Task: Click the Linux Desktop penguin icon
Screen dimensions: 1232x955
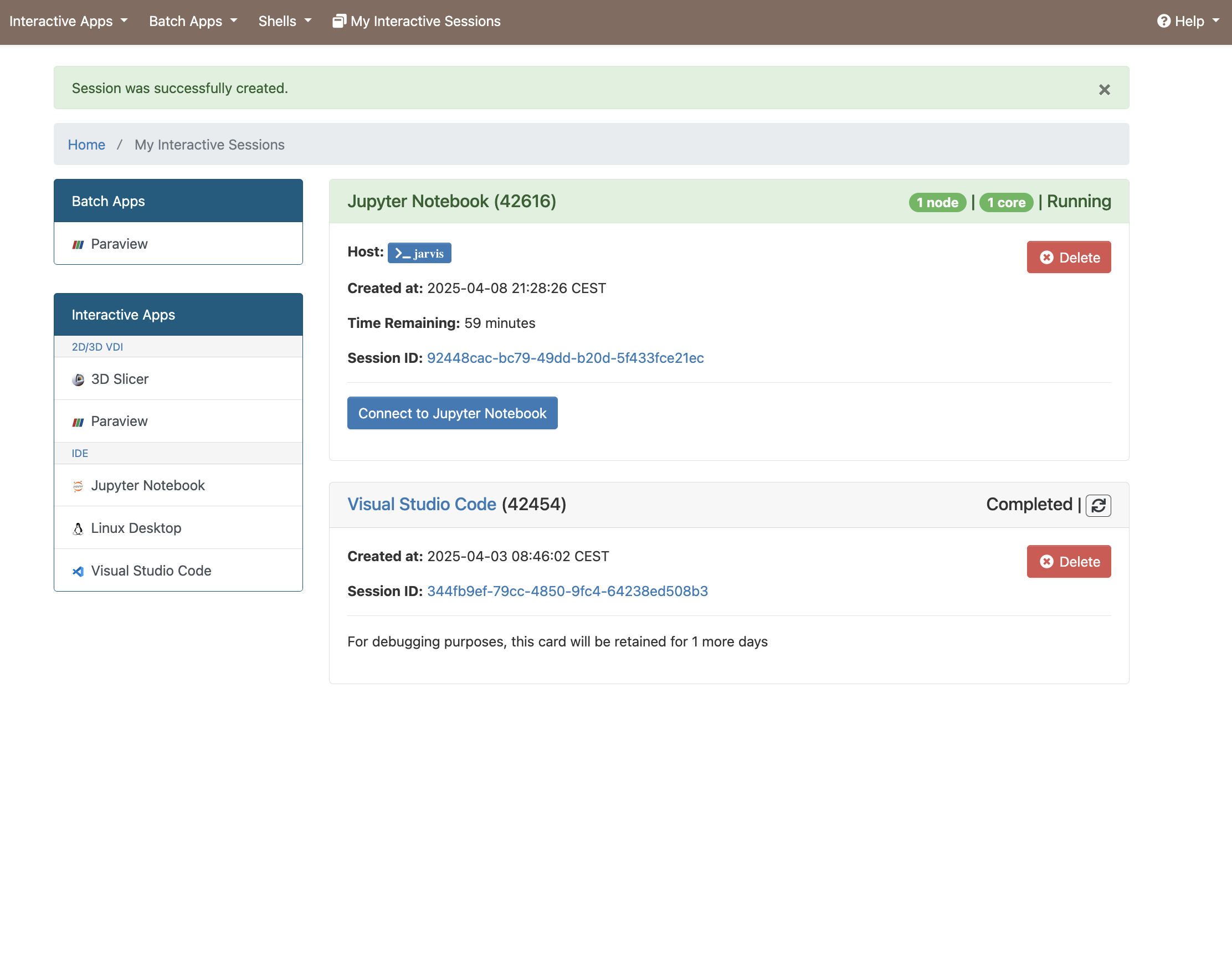Action: click(78, 528)
